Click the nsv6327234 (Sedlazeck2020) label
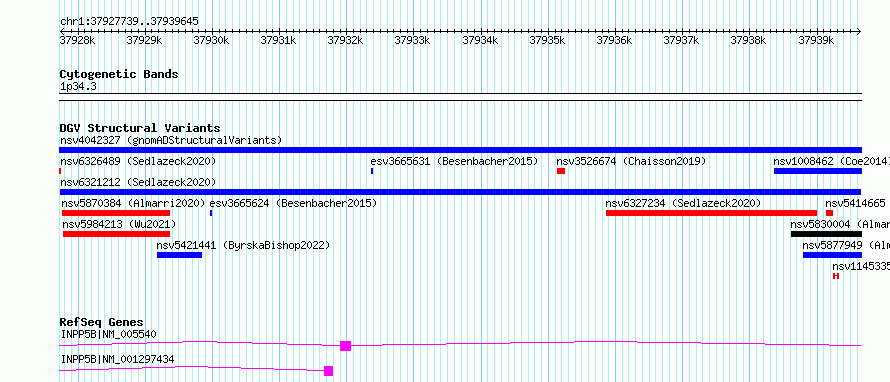 pyautogui.click(x=683, y=203)
